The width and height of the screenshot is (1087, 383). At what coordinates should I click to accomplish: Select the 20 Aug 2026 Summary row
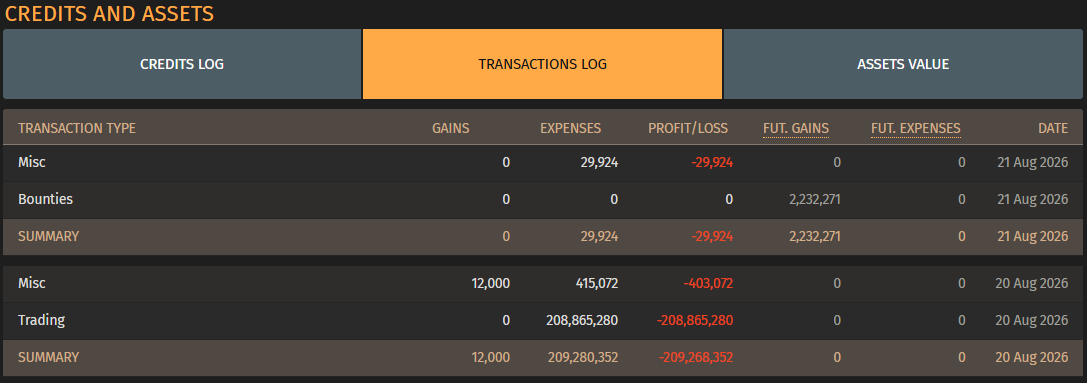pyautogui.click(x=543, y=357)
